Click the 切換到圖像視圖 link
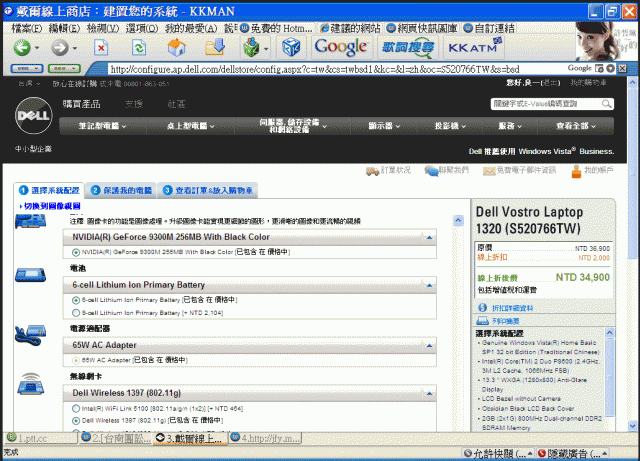Image resolution: width=640 pixels, height=461 pixels. (x=50, y=206)
